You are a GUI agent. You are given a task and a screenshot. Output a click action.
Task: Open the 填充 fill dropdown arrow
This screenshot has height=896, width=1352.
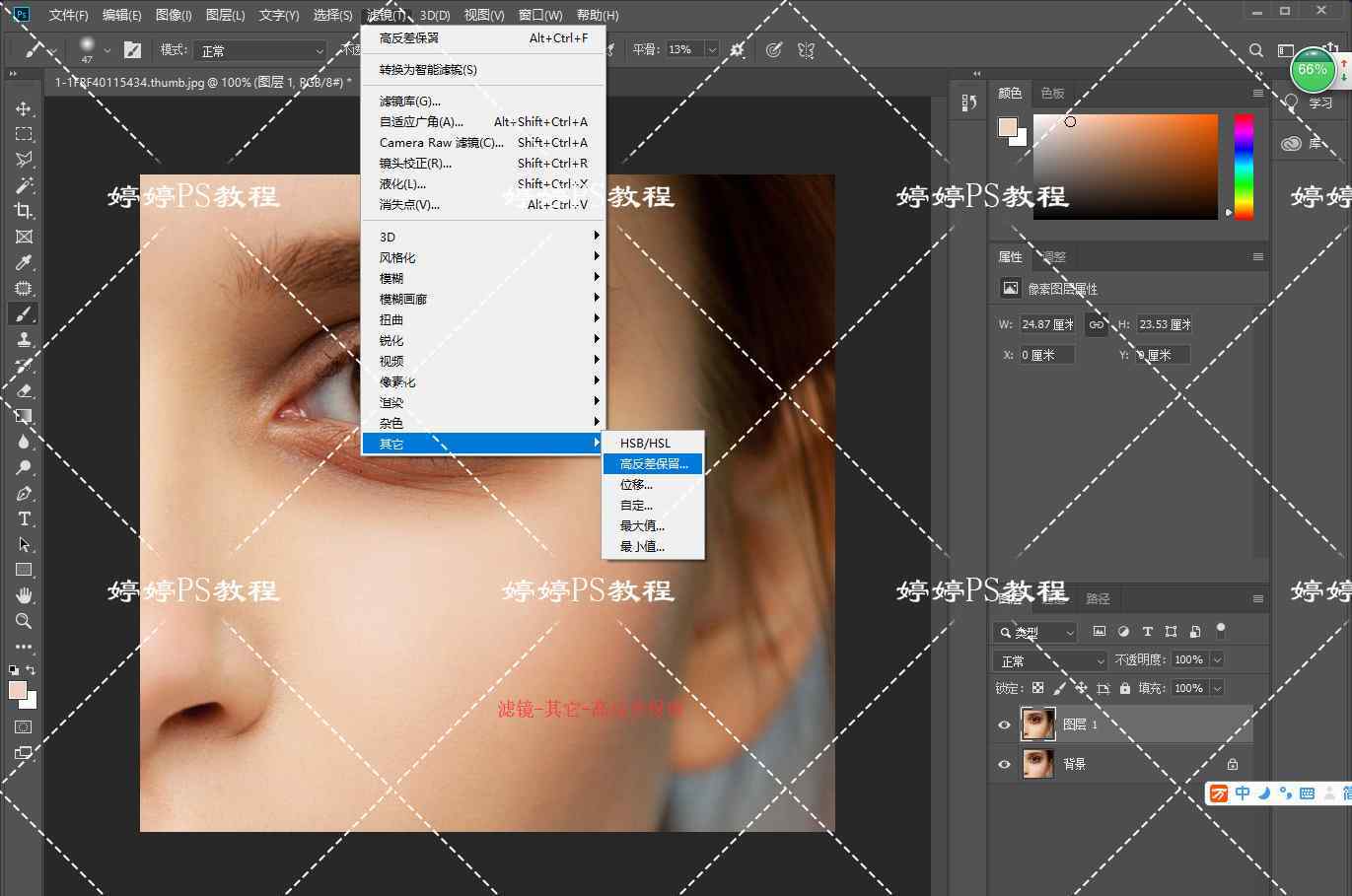click(1217, 688)
